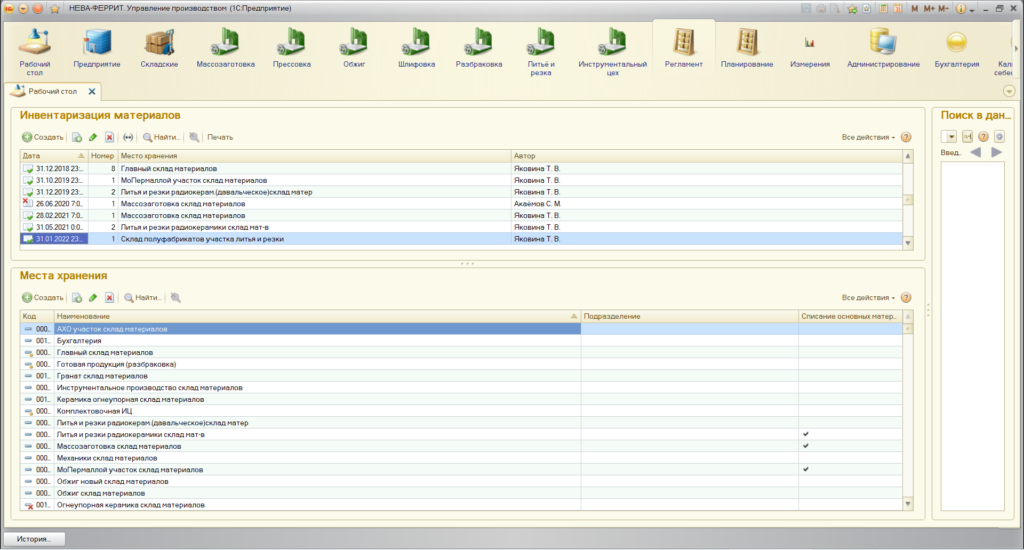
Task: Open the Литьё и резка section
Action: [x=541, y=52]
